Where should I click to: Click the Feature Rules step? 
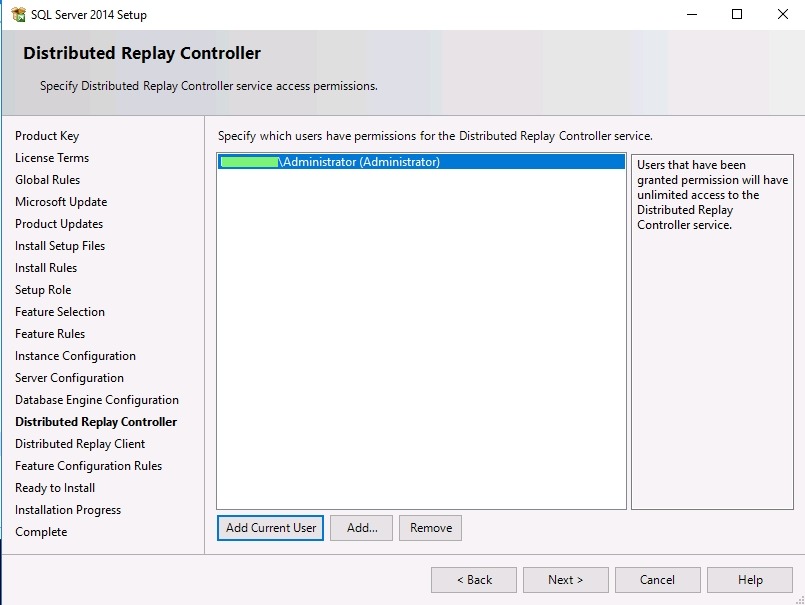tap(50, 334)
